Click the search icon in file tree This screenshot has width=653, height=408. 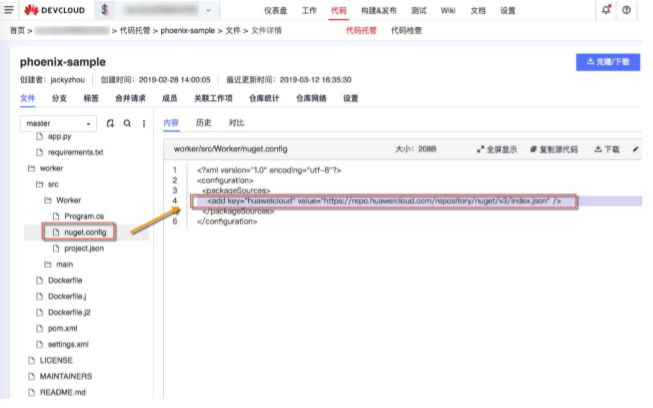tap(127, 123)
